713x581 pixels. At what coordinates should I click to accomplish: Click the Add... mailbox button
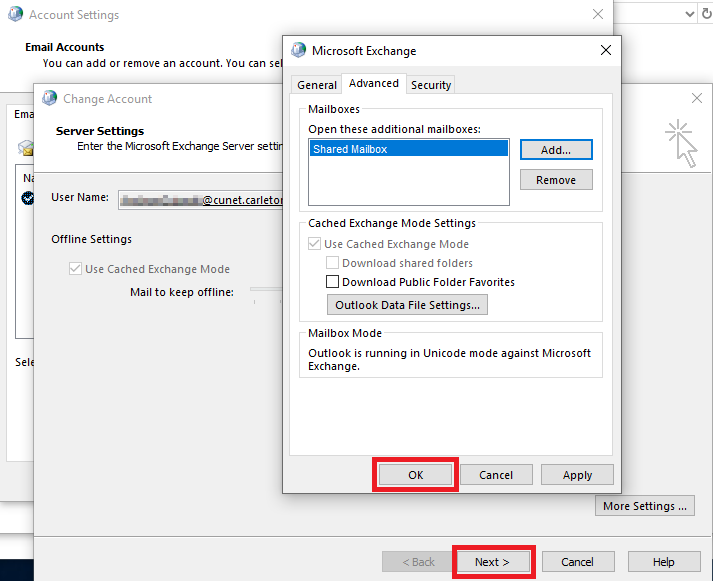[x=556, y=150]
